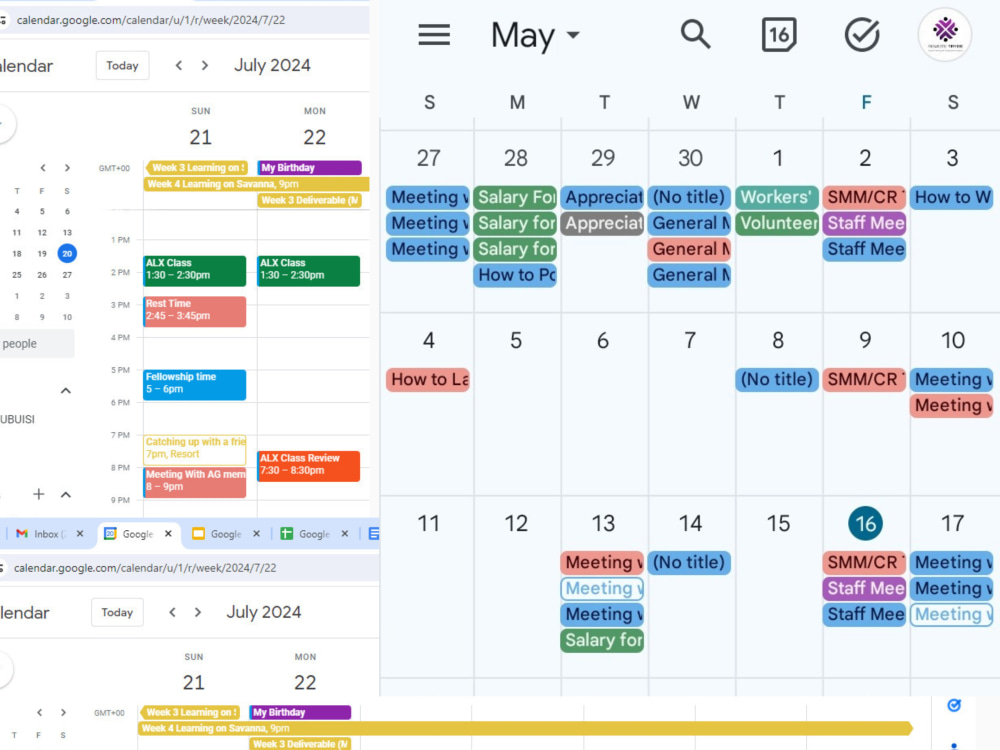
Task: Go to previous week in lower desktop calendar
Action: coord(172,612)
